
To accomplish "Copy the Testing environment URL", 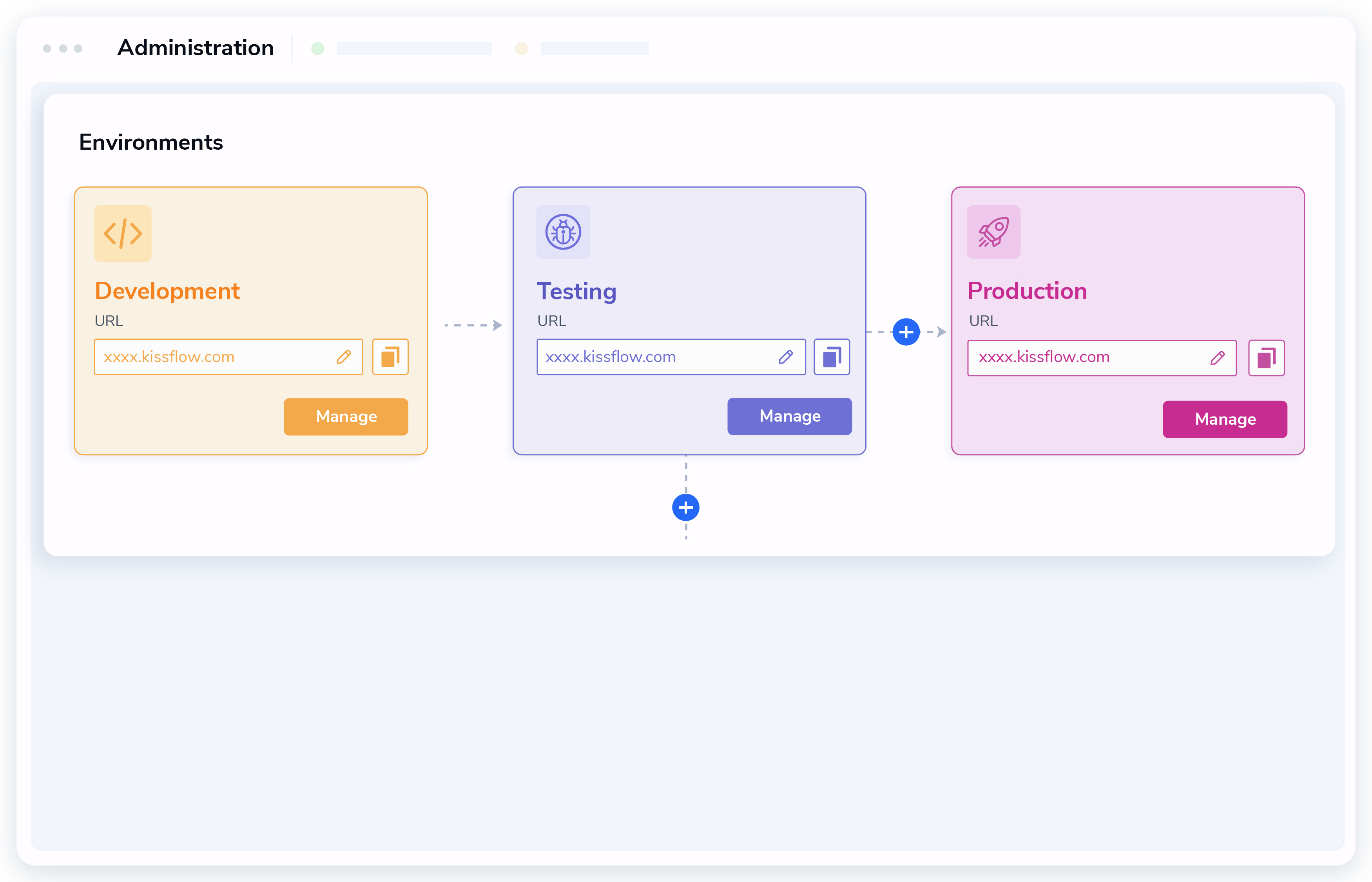I will 831,357.
